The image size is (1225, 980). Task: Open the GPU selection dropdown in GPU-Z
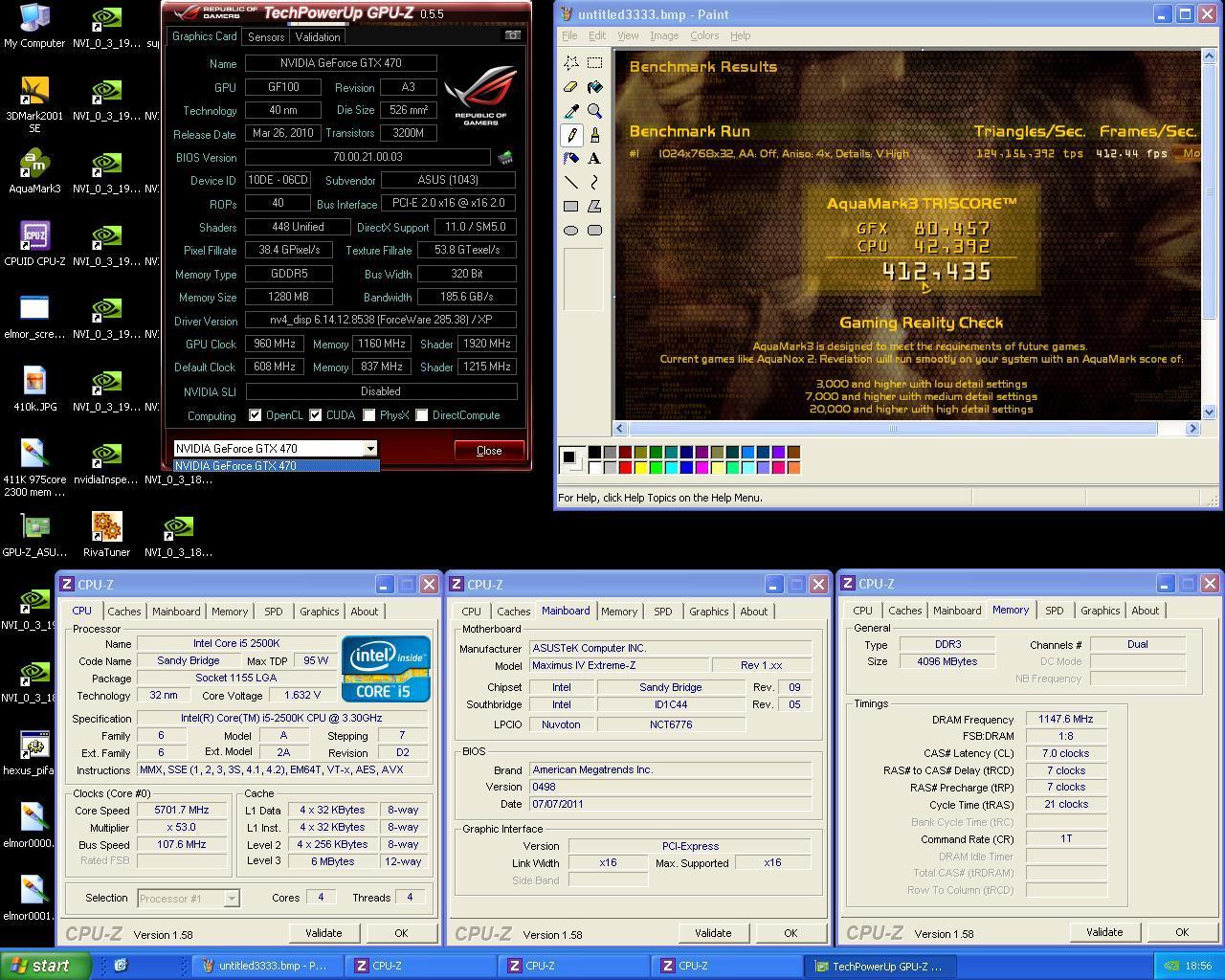tap(369, 449)
